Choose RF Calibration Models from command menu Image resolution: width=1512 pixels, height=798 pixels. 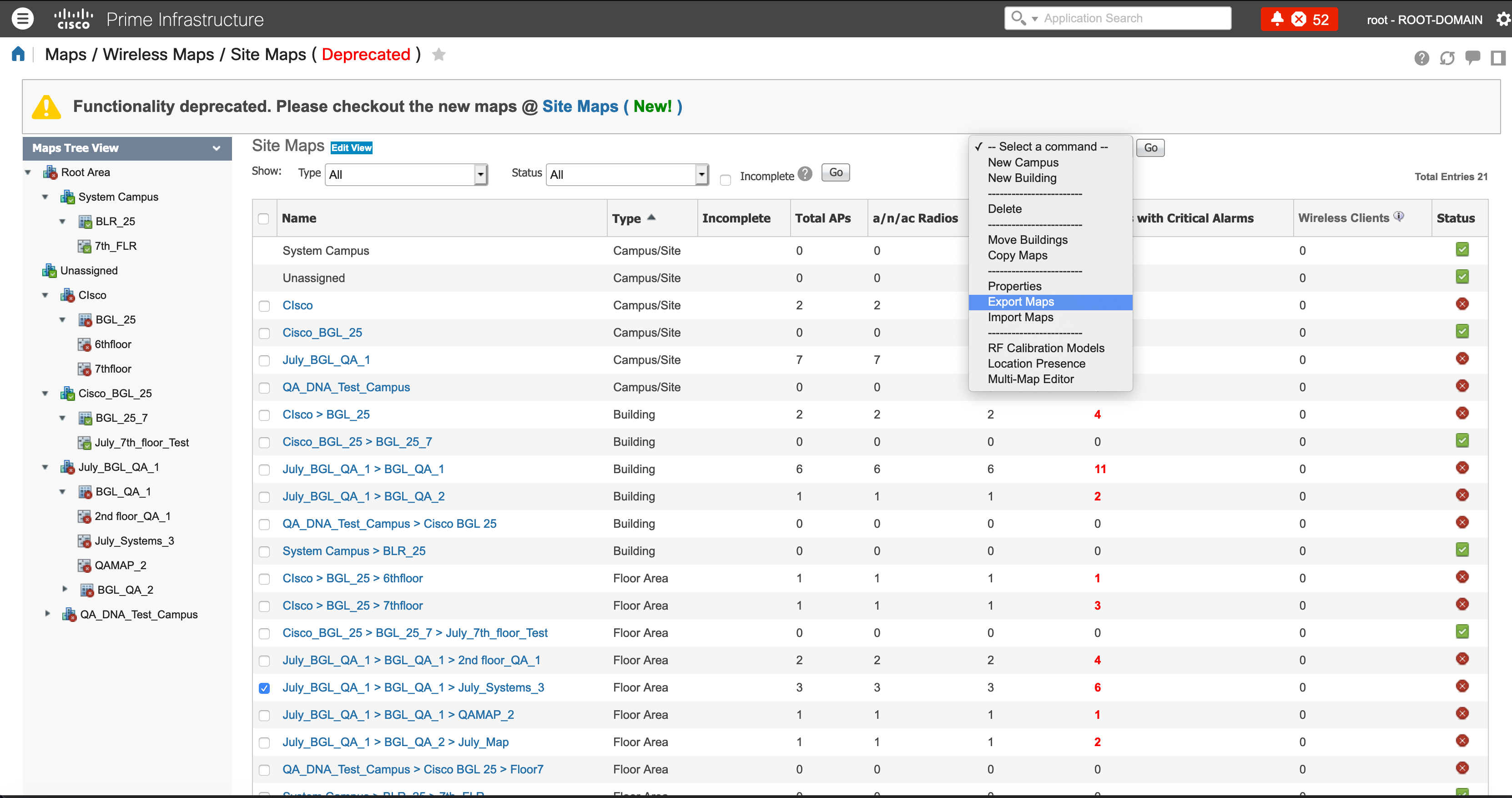[x=1050, y=348]
